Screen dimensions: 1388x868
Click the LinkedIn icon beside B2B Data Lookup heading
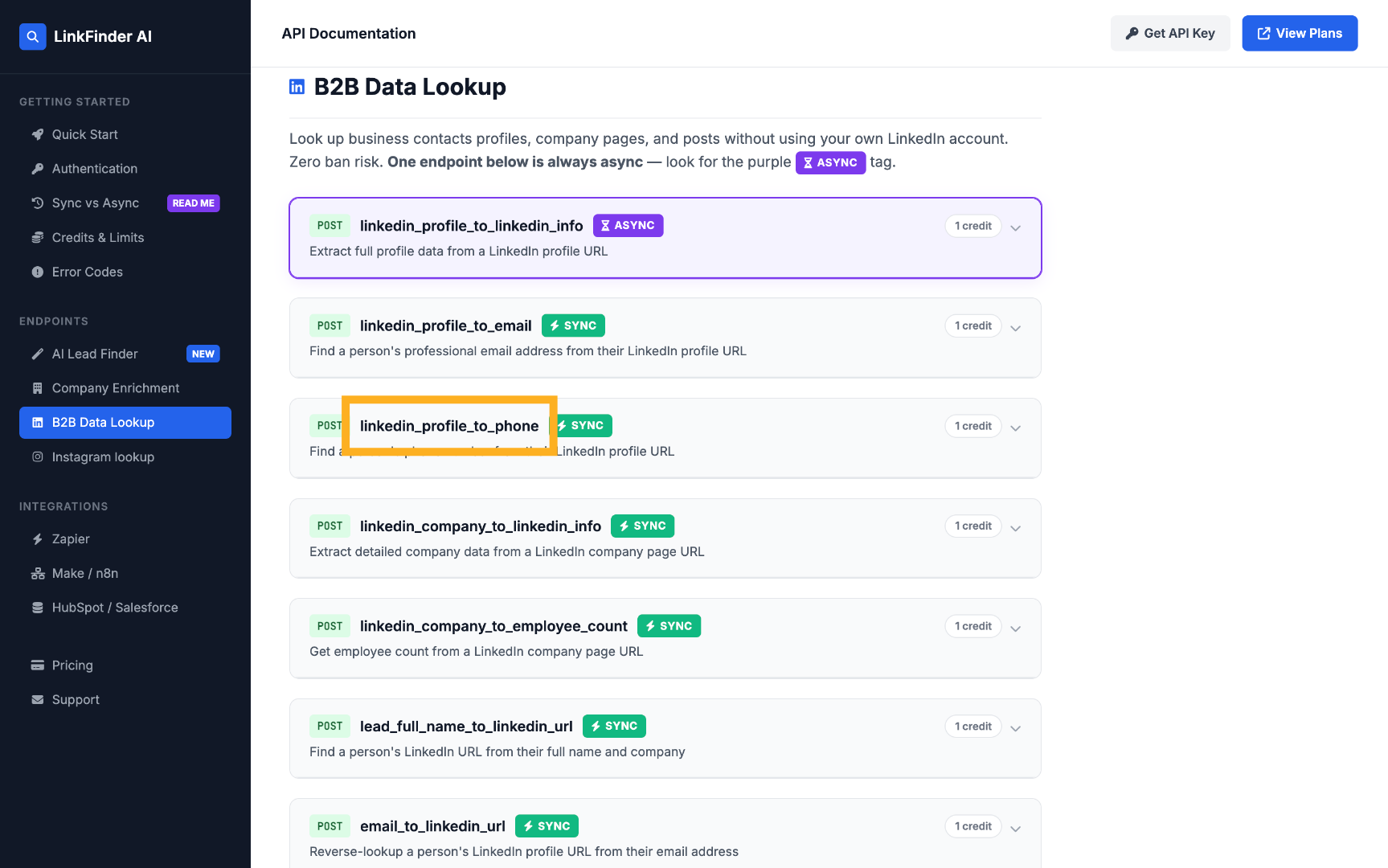pos(297,87)
